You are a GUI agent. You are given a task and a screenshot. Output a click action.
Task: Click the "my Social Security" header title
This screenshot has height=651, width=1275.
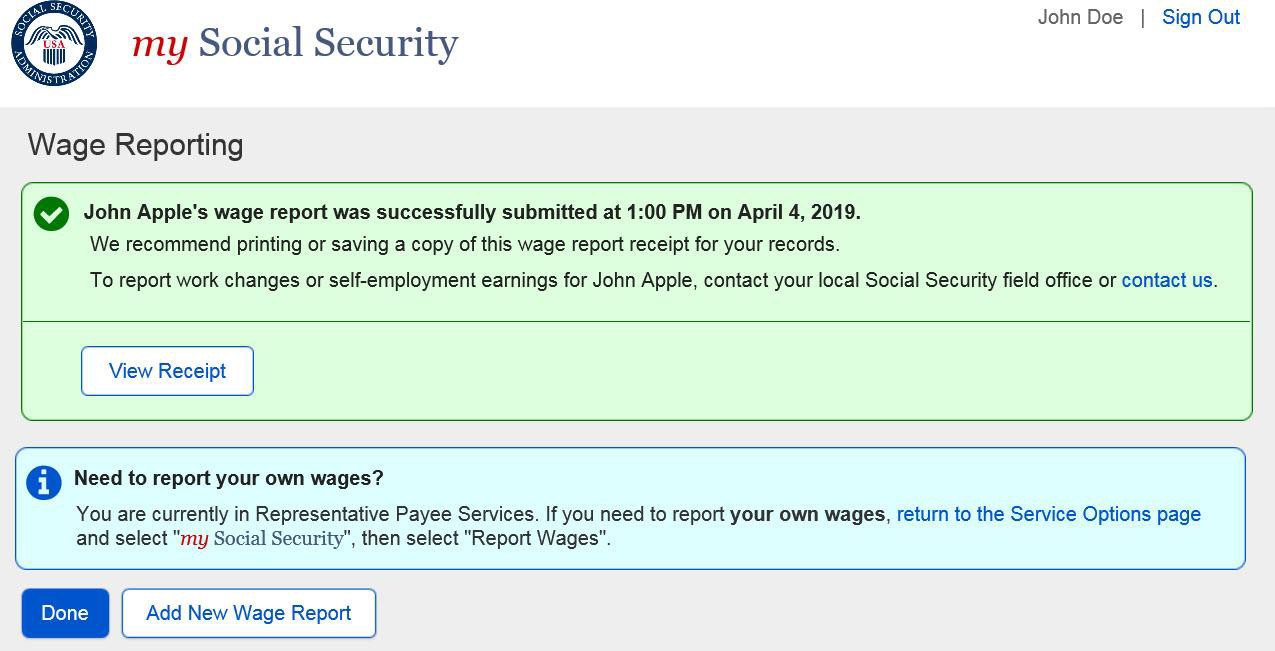(x=295, y=43)
